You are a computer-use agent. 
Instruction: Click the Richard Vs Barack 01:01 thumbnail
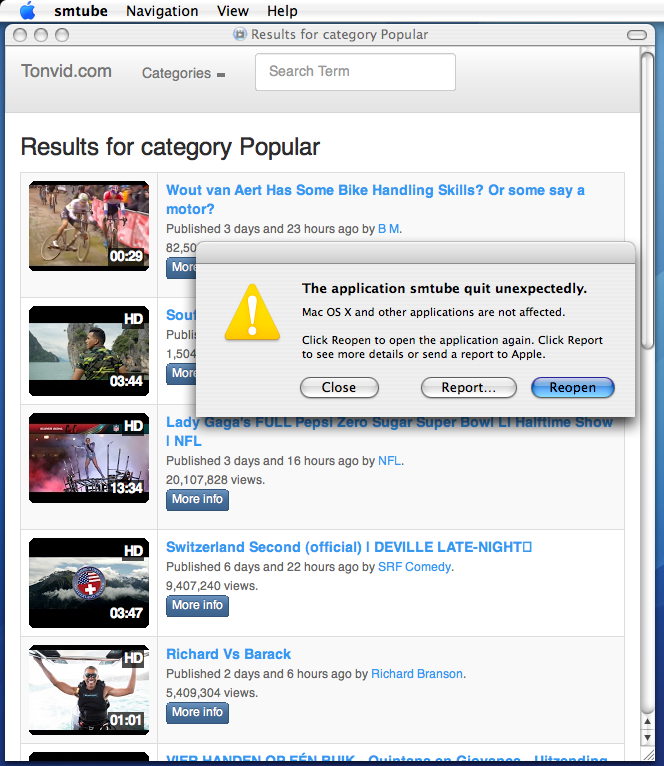[x=89, y=690]
